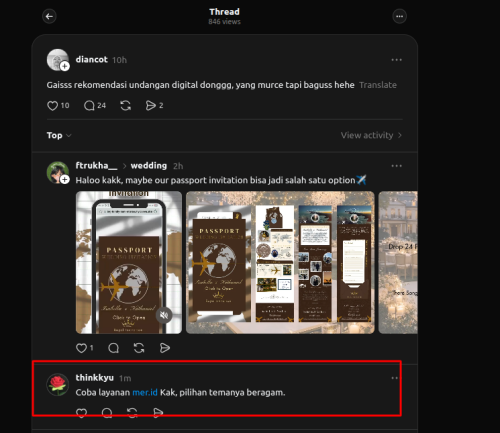Screen dimensions: 500x433
Task: Follow ftrukha__ via avatar plus badge
Action: point(65,180)
